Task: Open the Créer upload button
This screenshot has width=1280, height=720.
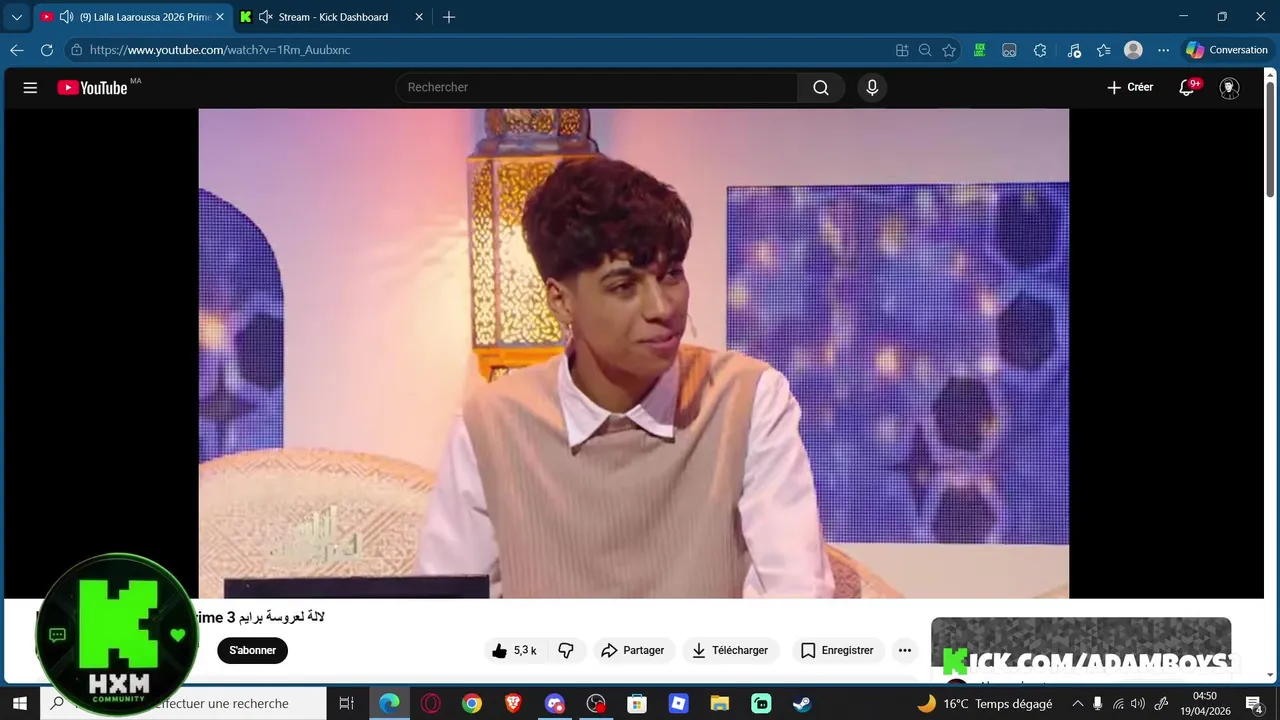Action: tap(1130, 87)
